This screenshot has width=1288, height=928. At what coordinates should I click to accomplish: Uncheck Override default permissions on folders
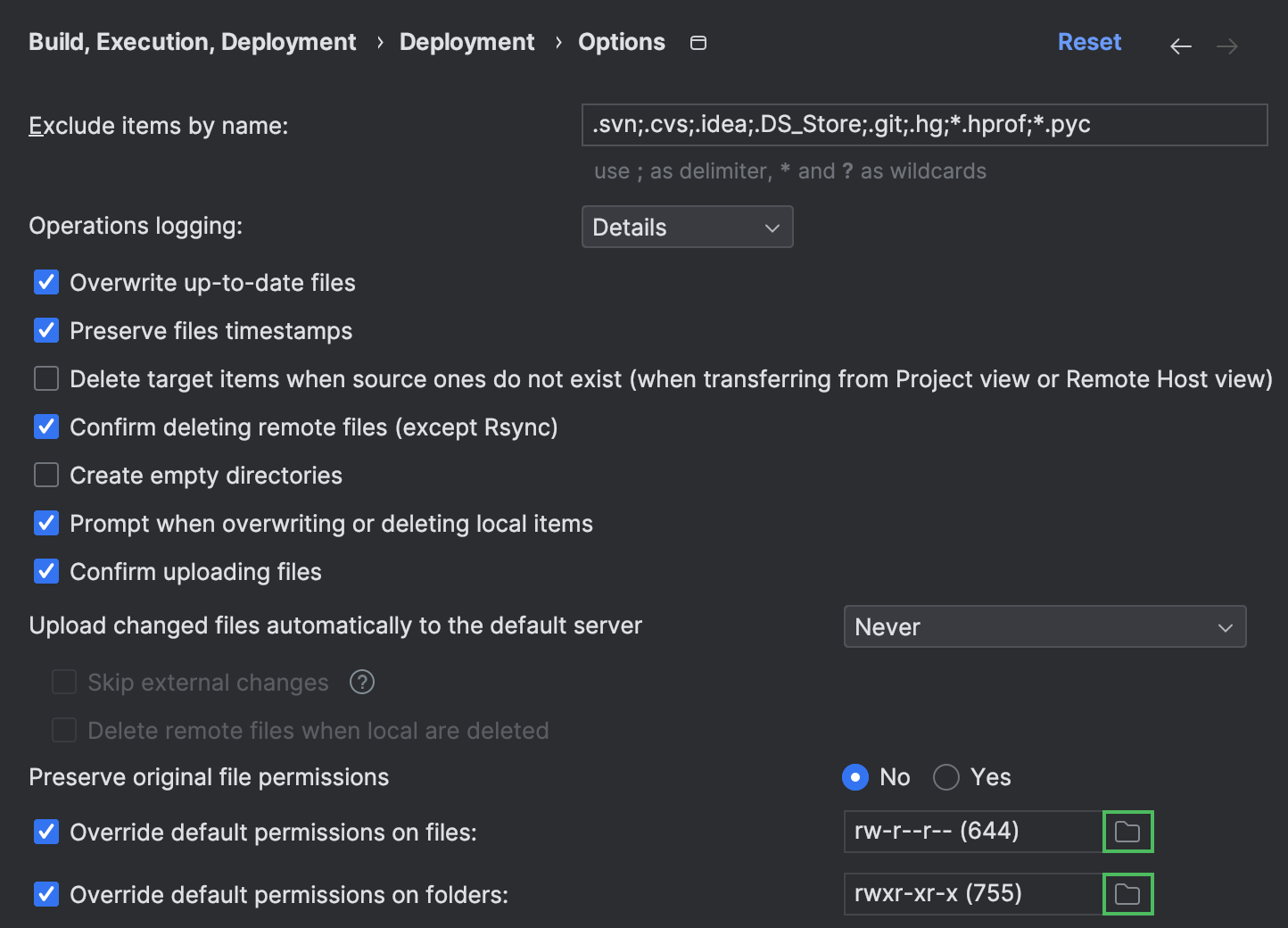click(x=45, y=894)
